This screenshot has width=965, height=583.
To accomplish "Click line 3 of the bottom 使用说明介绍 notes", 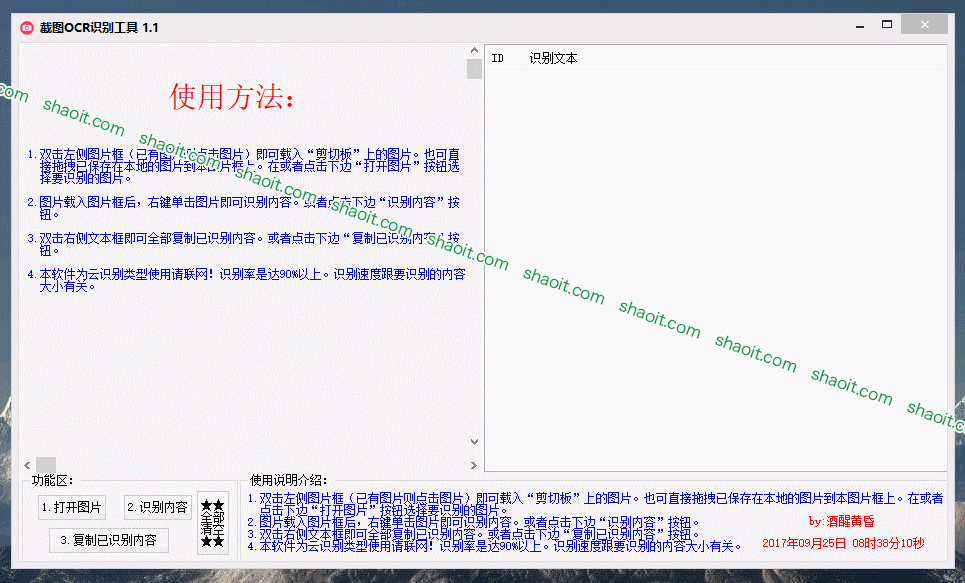I will point(473,534).
